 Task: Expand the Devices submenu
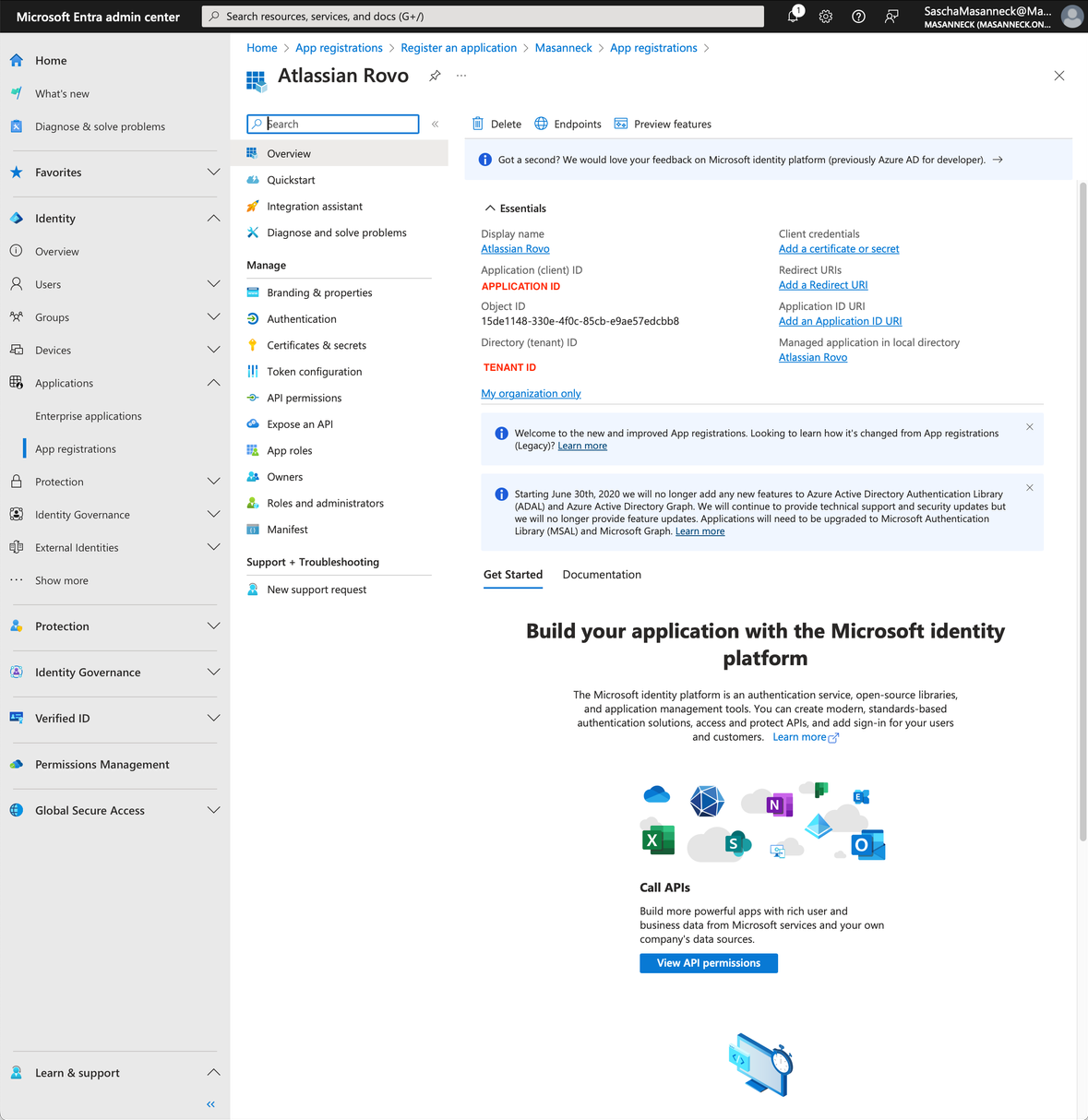[213, 350]
